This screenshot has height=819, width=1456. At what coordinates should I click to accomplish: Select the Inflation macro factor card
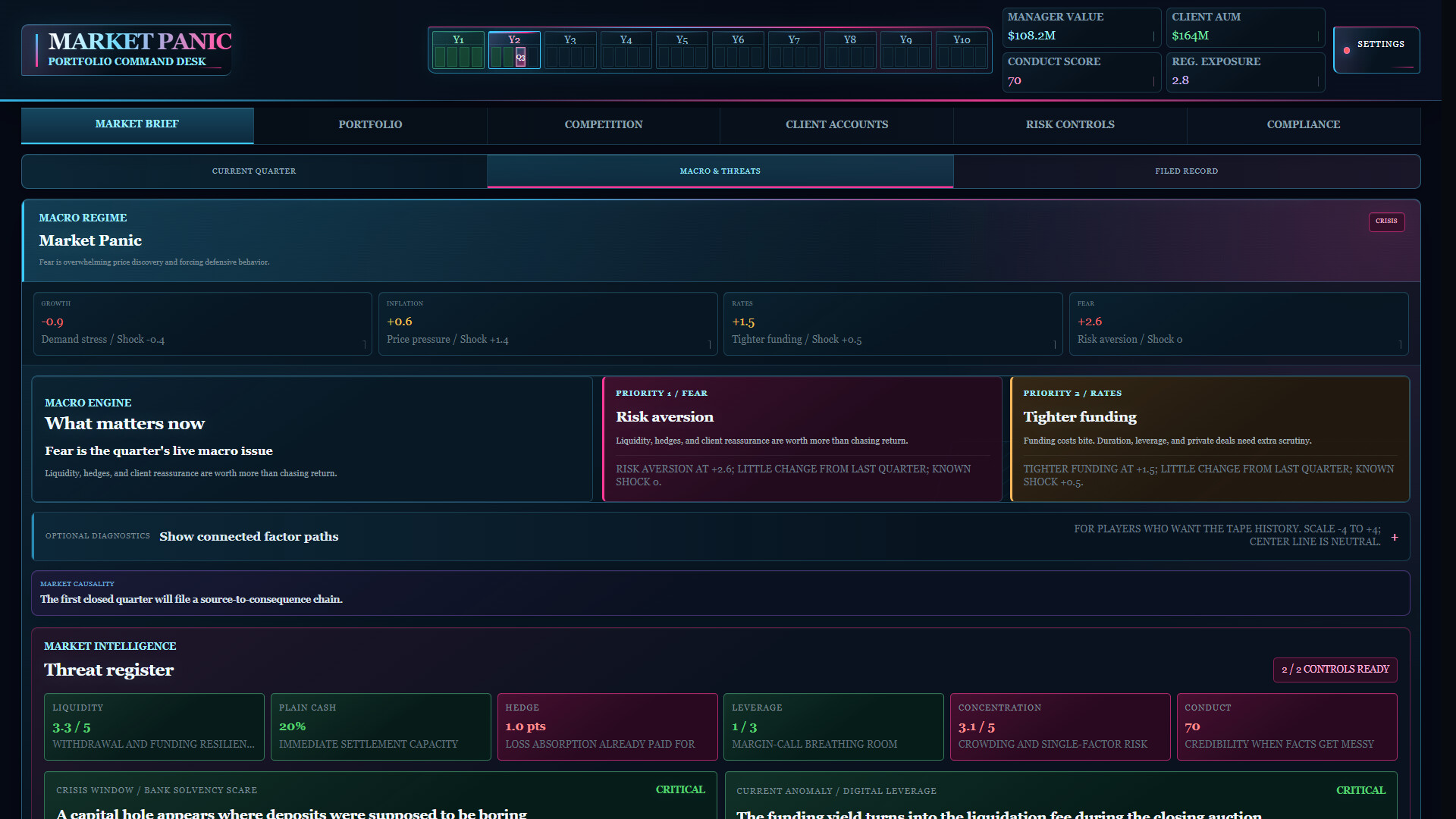(548, 324)
